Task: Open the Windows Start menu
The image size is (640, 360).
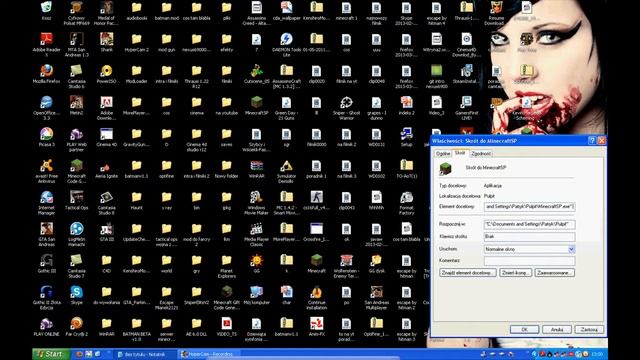Action: (51, 354)
